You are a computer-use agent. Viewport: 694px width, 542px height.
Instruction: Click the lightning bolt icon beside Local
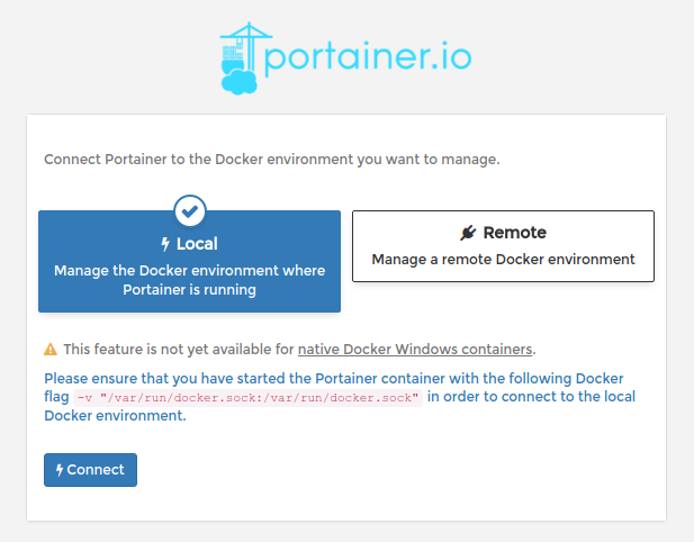[166, 244]
